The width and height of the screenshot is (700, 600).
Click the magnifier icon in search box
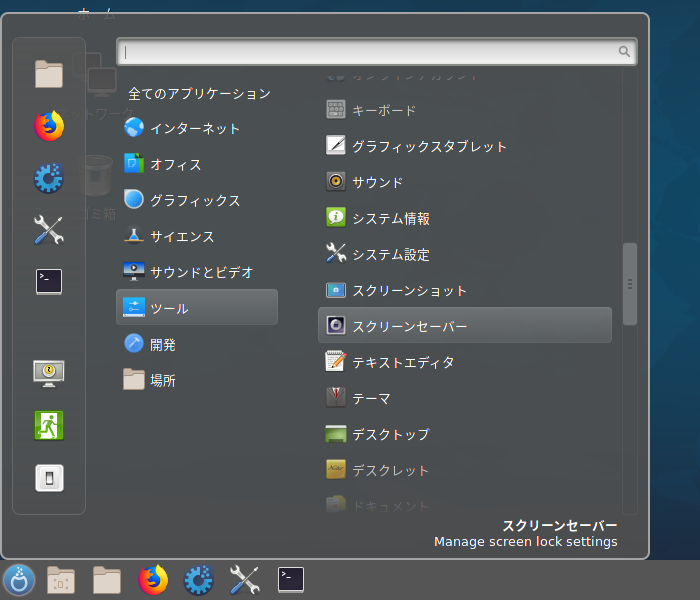pos(624,51)
